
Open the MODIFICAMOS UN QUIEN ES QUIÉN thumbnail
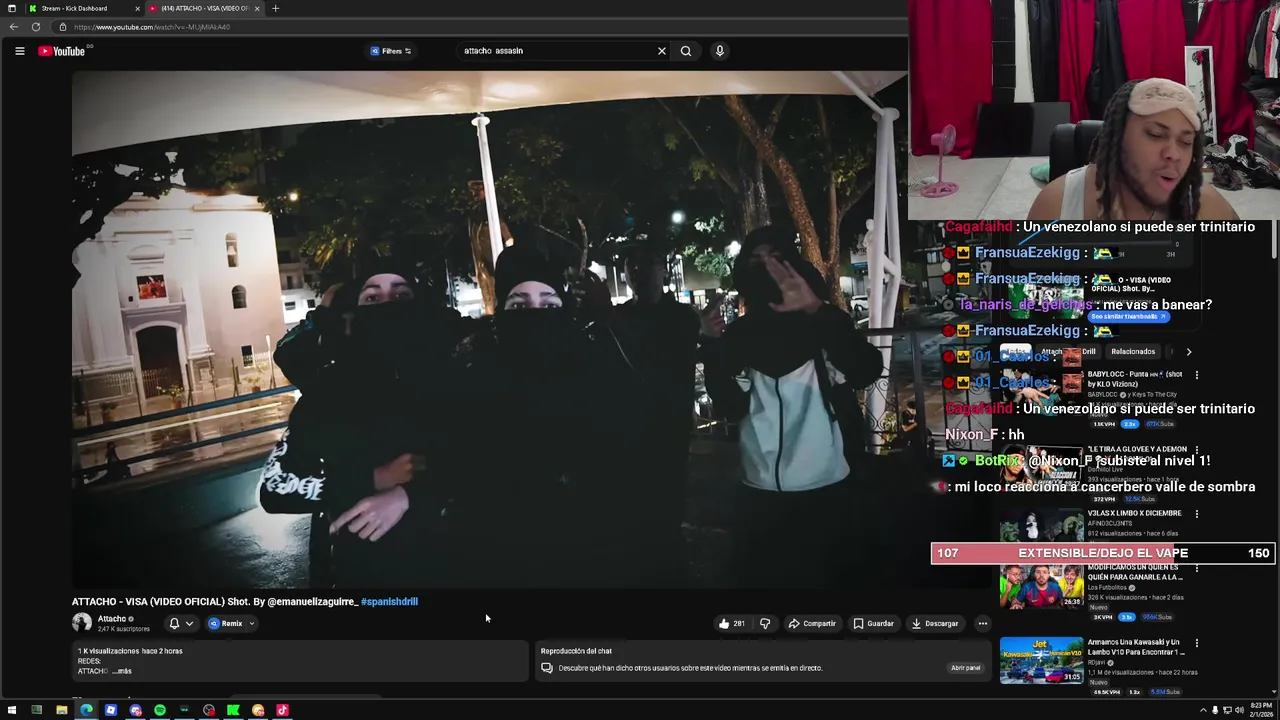1041,586
